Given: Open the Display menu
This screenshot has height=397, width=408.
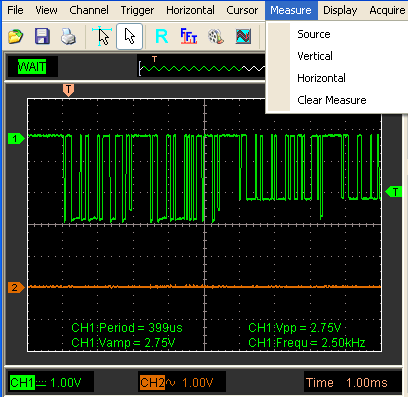Looking at the screenshot, I should click(x=340, y=10).
